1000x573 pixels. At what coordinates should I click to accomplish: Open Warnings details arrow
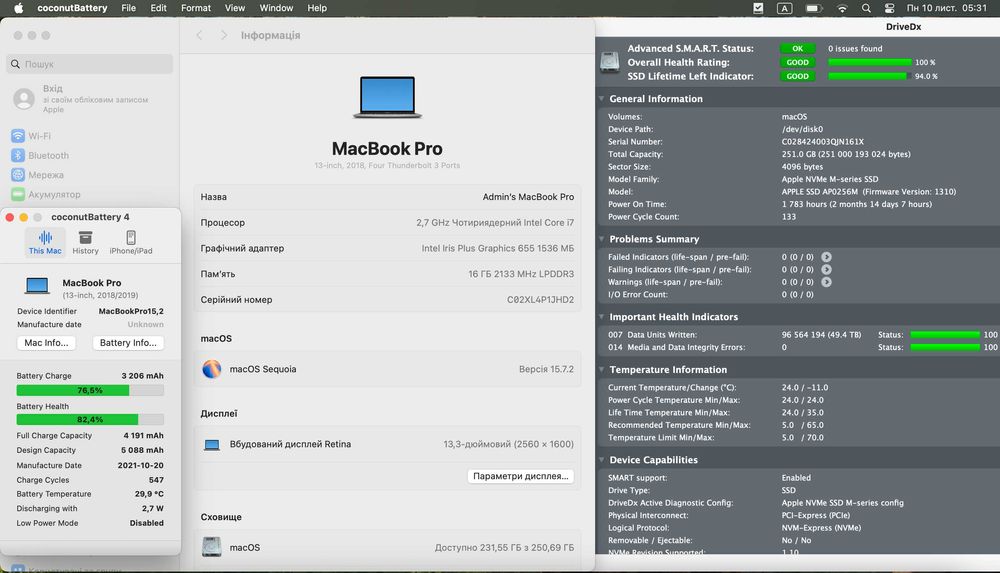pos(826,282)
